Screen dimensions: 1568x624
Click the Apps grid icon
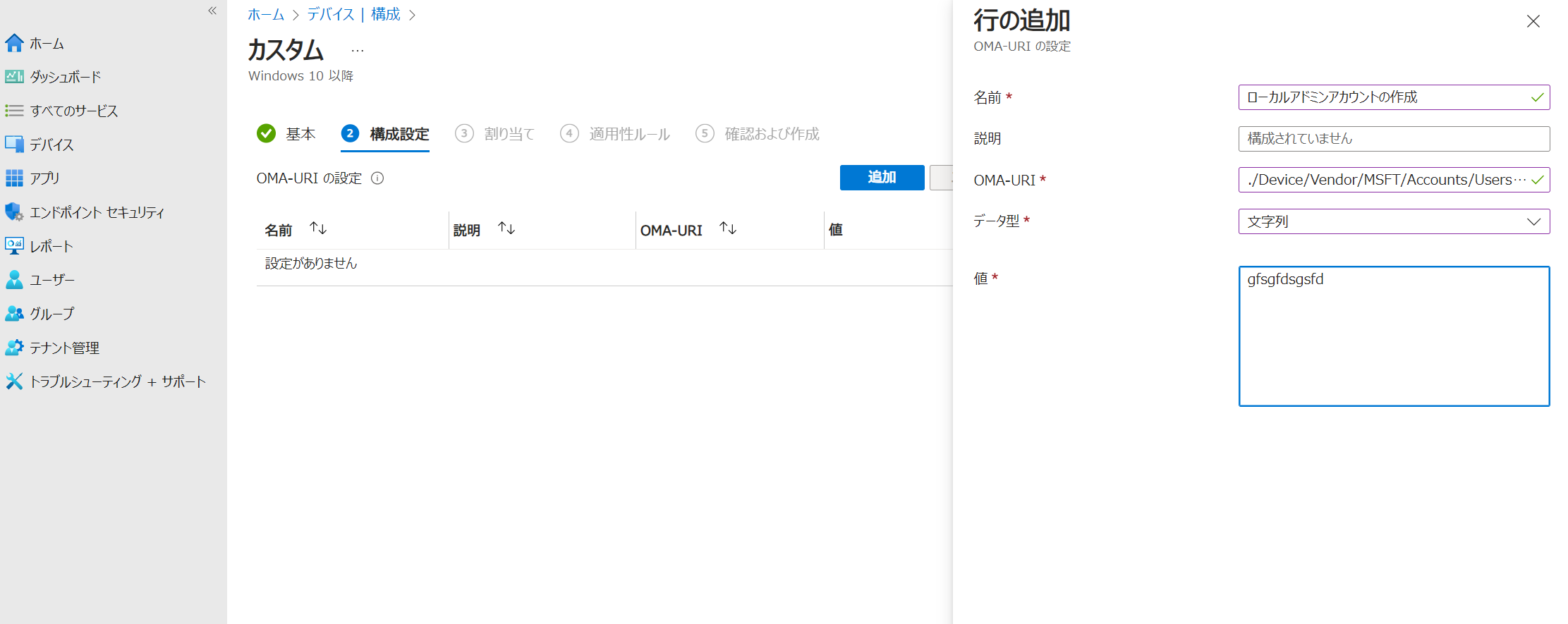coord(14,178)
